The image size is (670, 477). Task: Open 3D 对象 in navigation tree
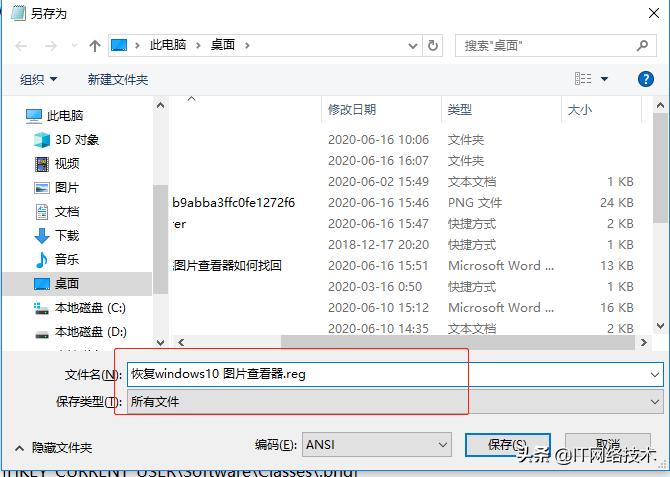[77, 140]
